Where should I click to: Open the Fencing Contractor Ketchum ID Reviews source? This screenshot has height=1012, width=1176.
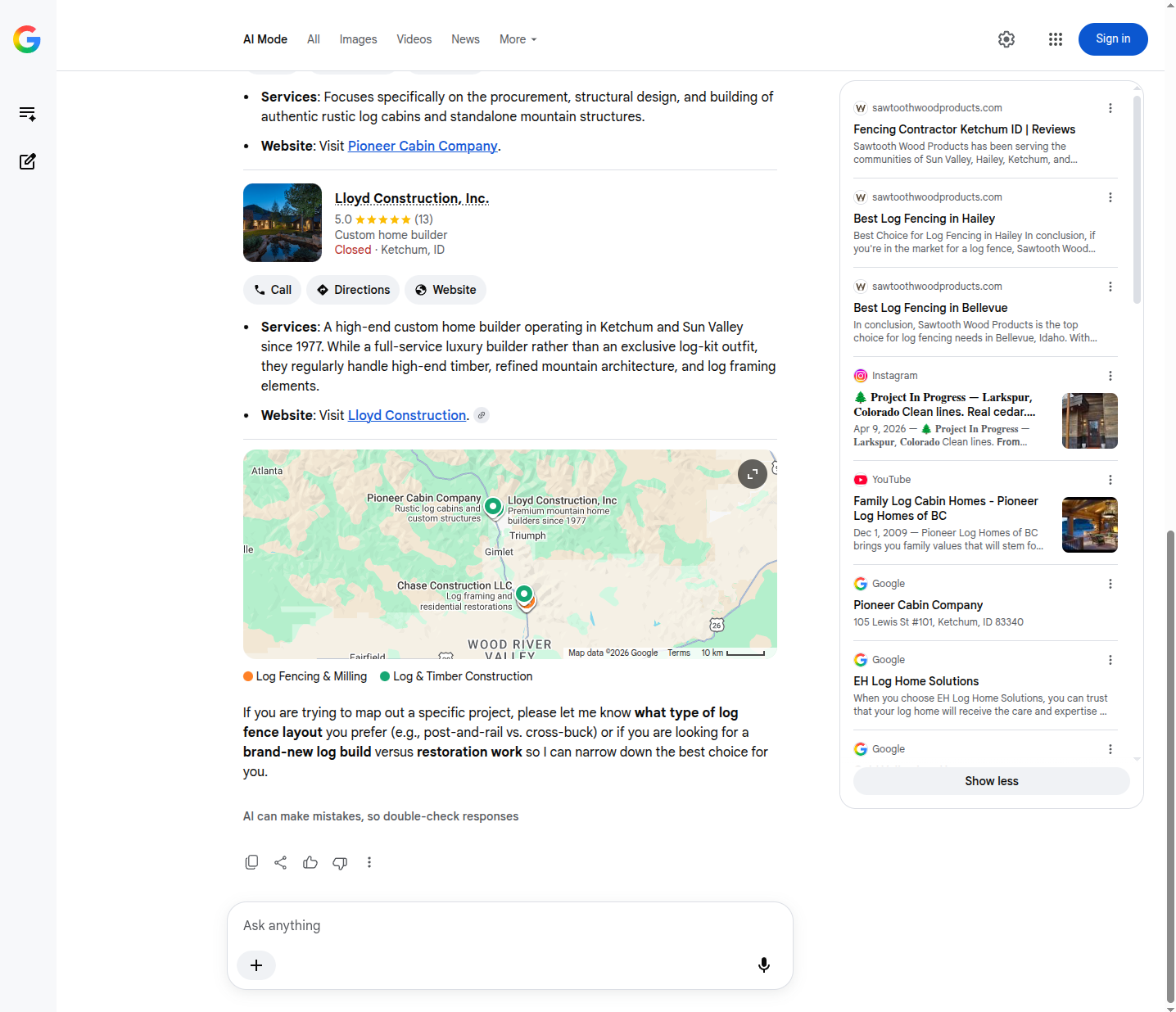pos(964,129)
